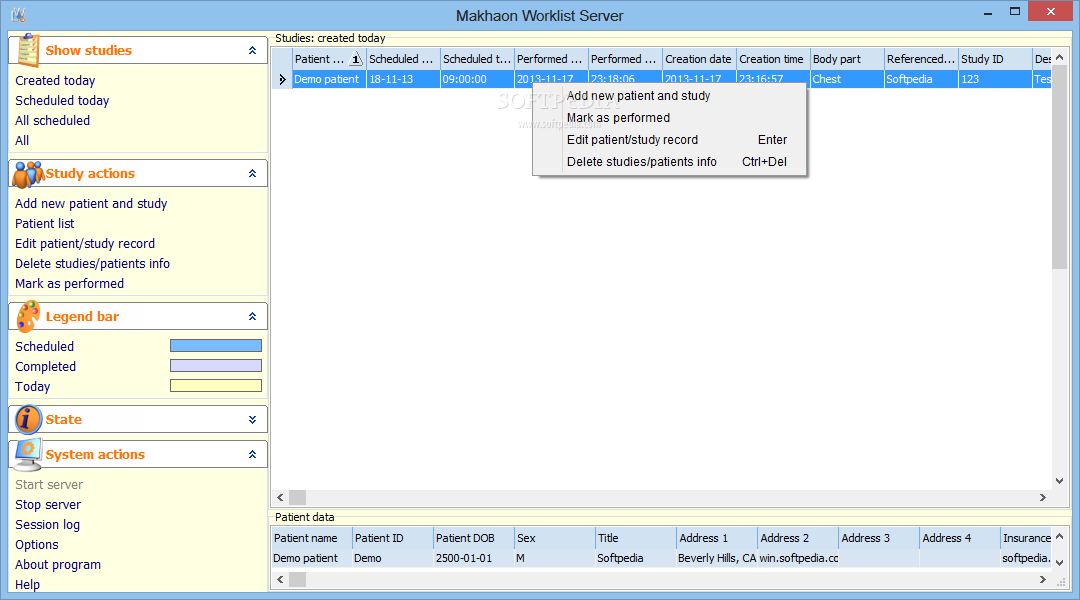
Task: Click Address 1 header in Patient data
Action: (717, 538)
